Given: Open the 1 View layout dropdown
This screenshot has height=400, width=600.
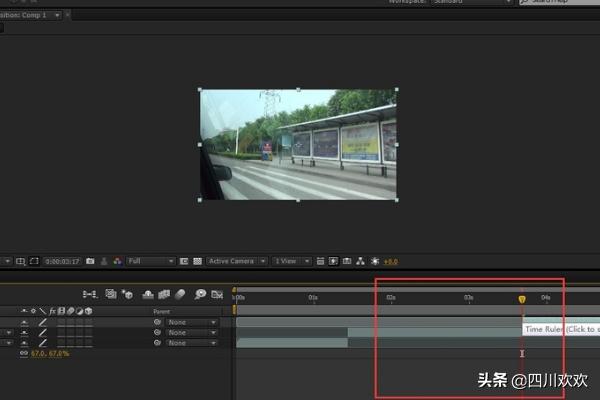Looking at the screenshot, I should (x=292, y=261).
